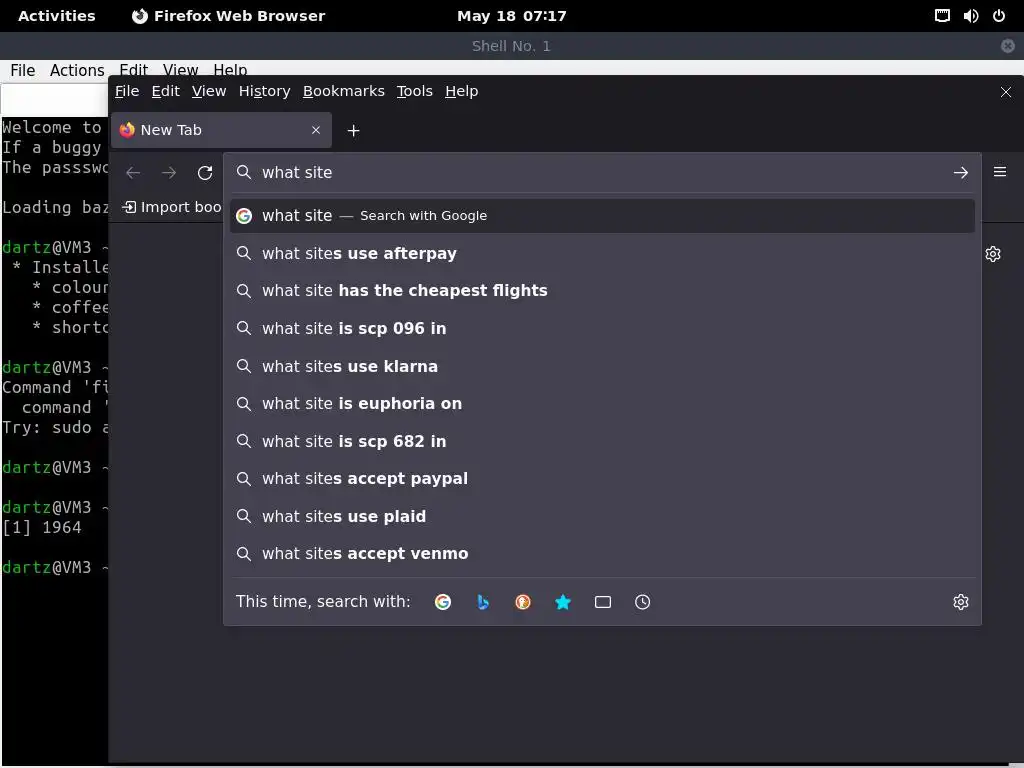This screenshot has height=768, width=1024.
Task: Click the Google search engine shortcut icon
Action: point(443,601)
